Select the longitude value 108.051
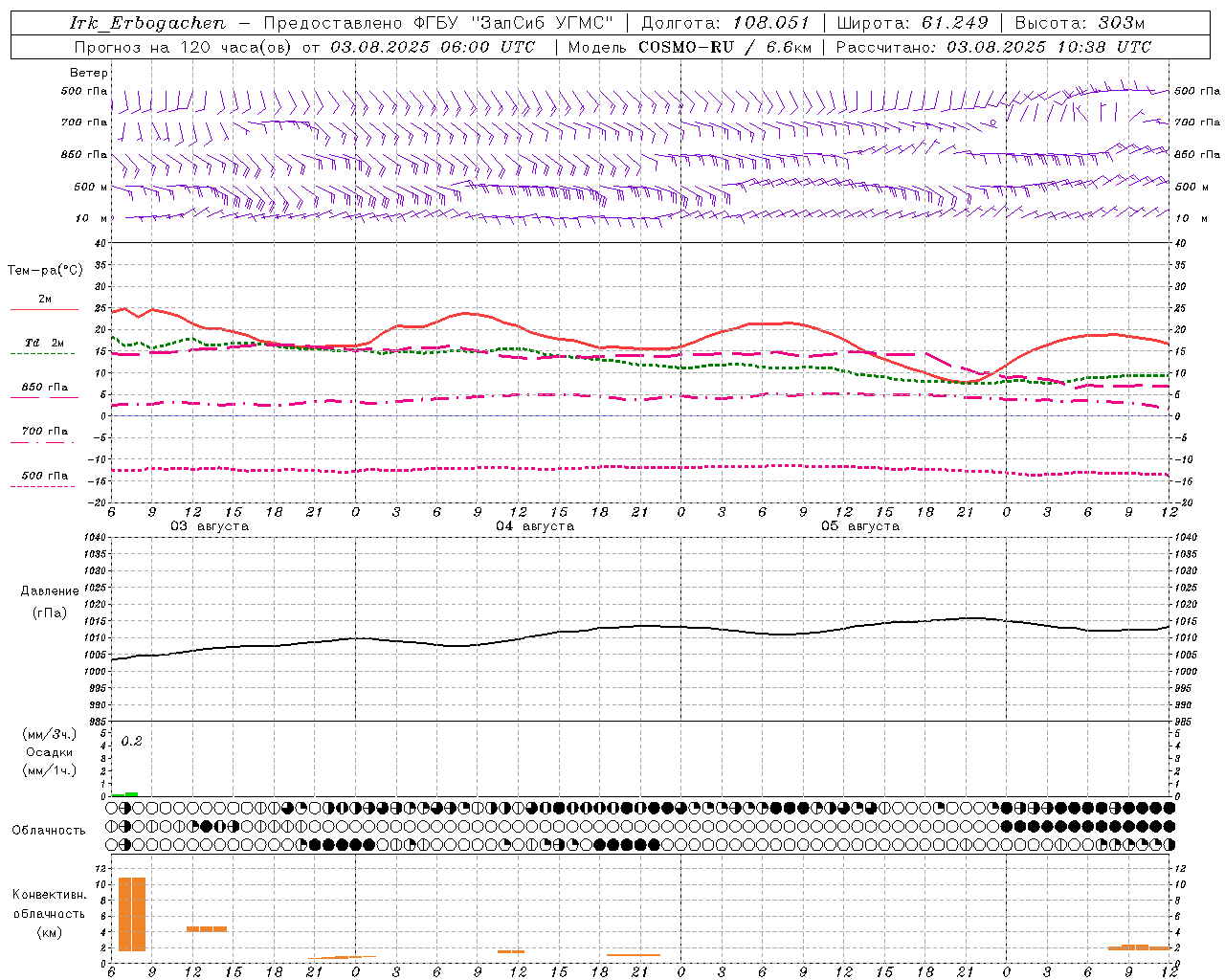 click(x=771, y=23)
